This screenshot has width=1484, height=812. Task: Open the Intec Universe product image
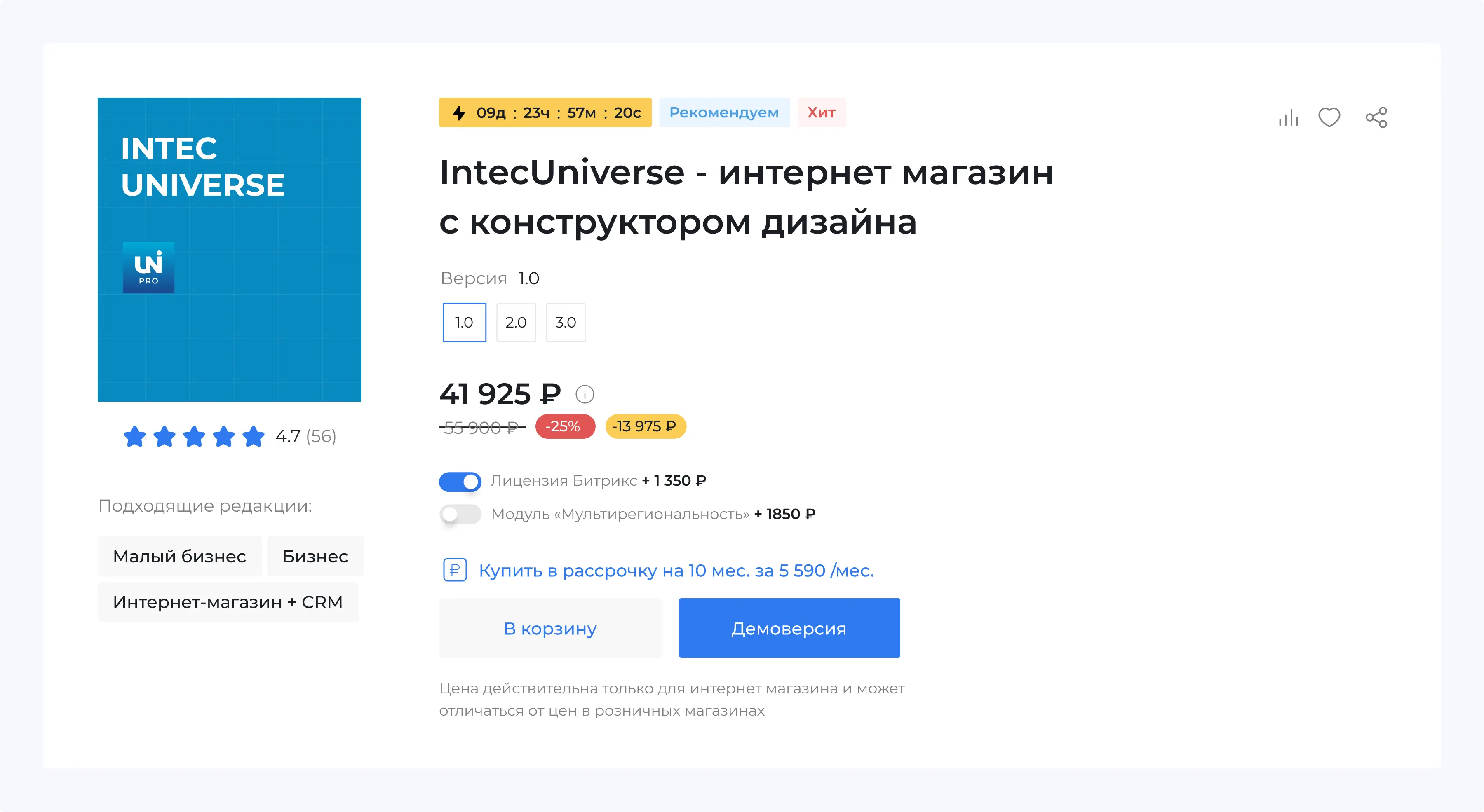pos(229,249)
